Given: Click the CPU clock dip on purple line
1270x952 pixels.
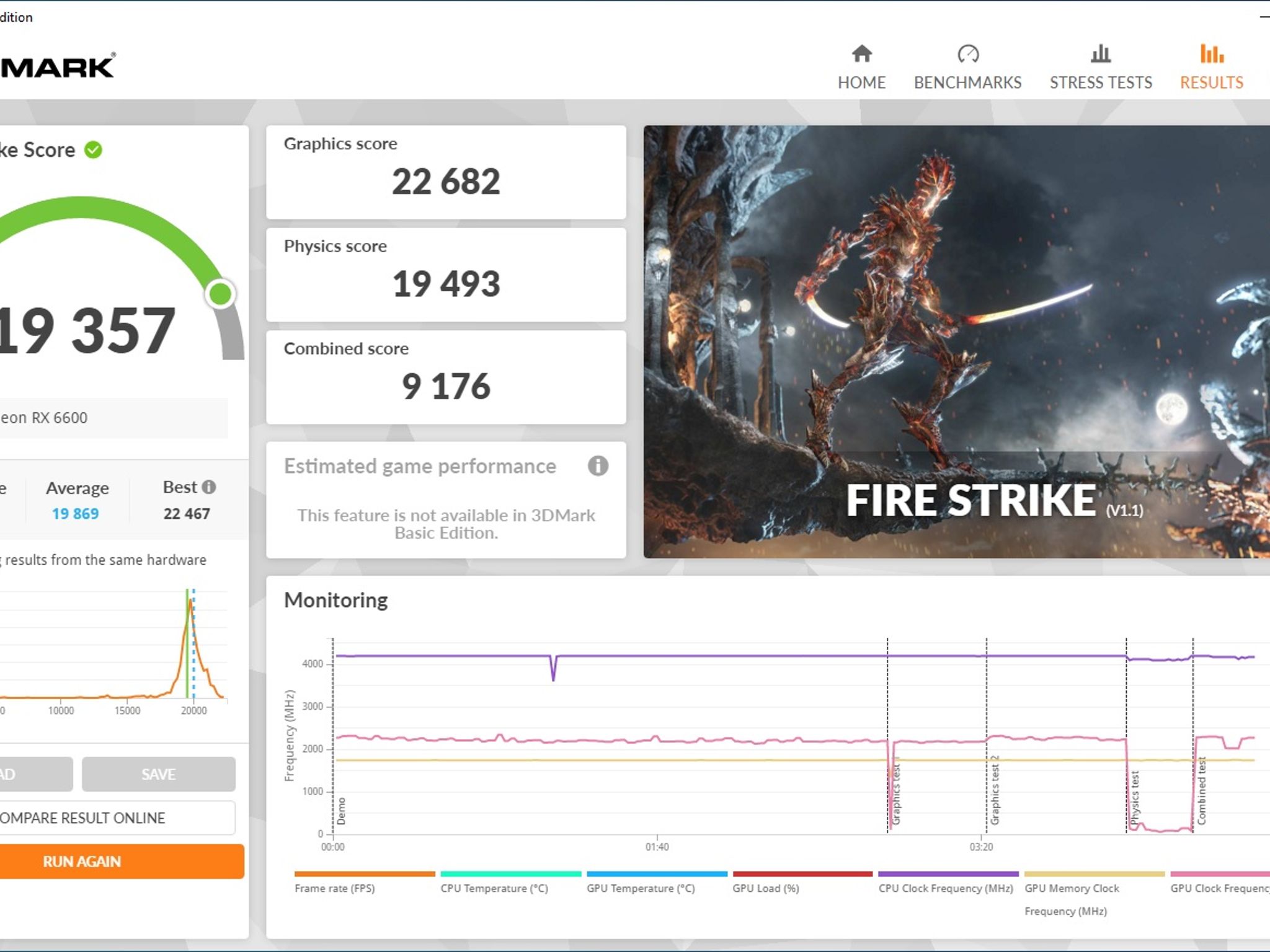Looking at the screenshot, I should [x=553, y=669].
